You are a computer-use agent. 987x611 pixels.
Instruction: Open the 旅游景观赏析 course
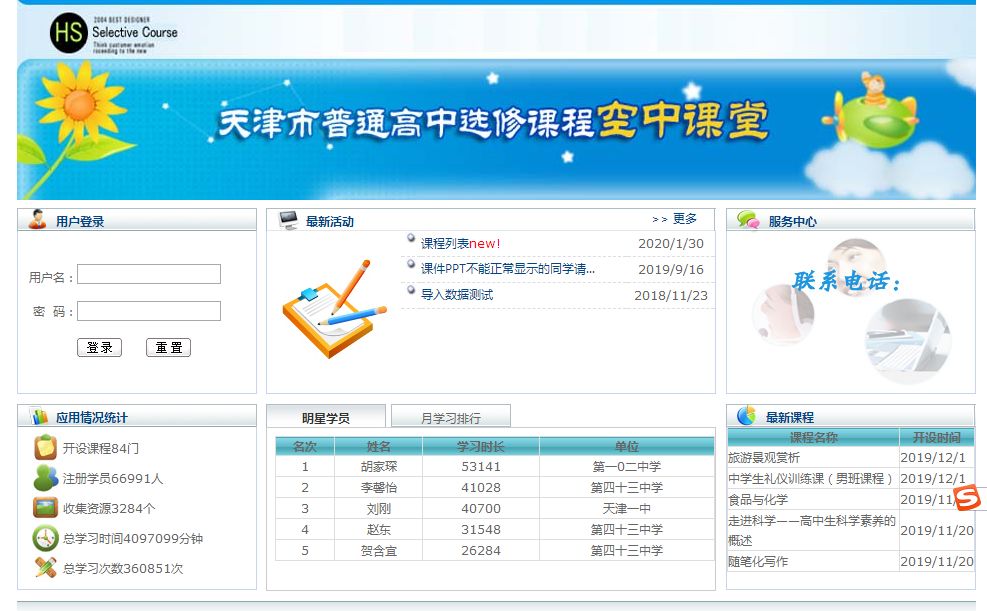click(x=764, y=457)
